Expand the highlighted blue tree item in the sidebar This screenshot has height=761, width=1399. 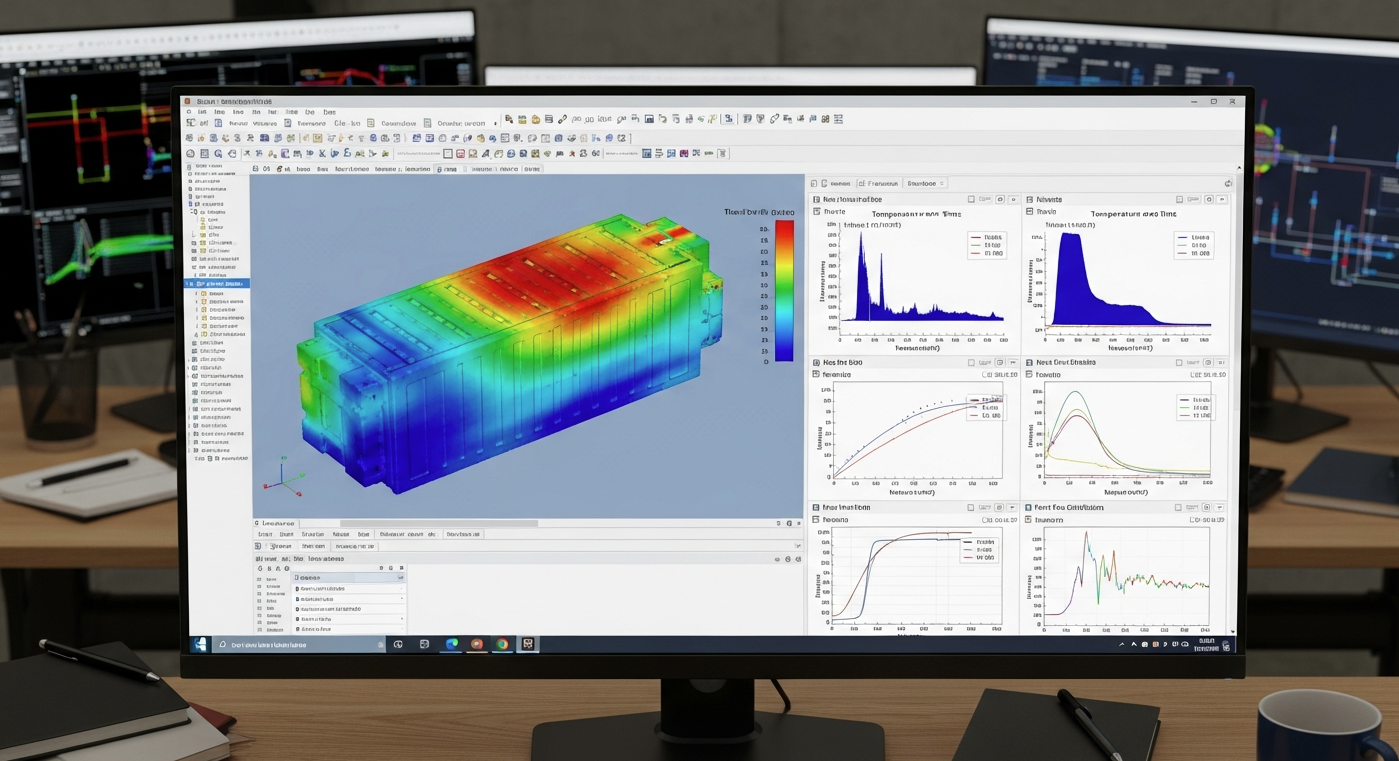click(x=189, y=283)
